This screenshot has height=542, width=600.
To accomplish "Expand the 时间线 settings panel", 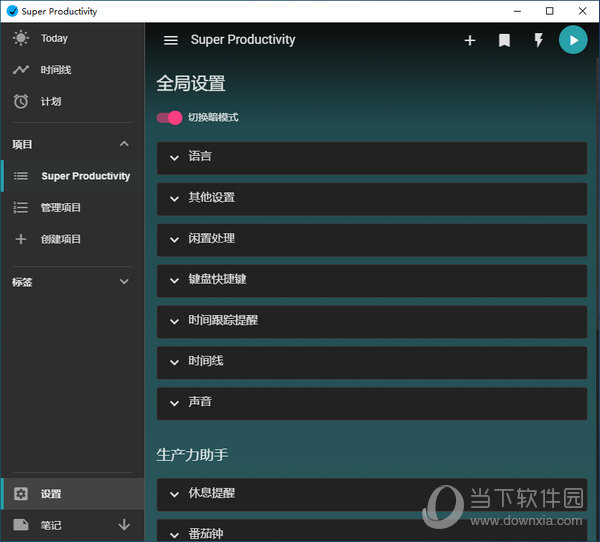I will pos(372,363).
